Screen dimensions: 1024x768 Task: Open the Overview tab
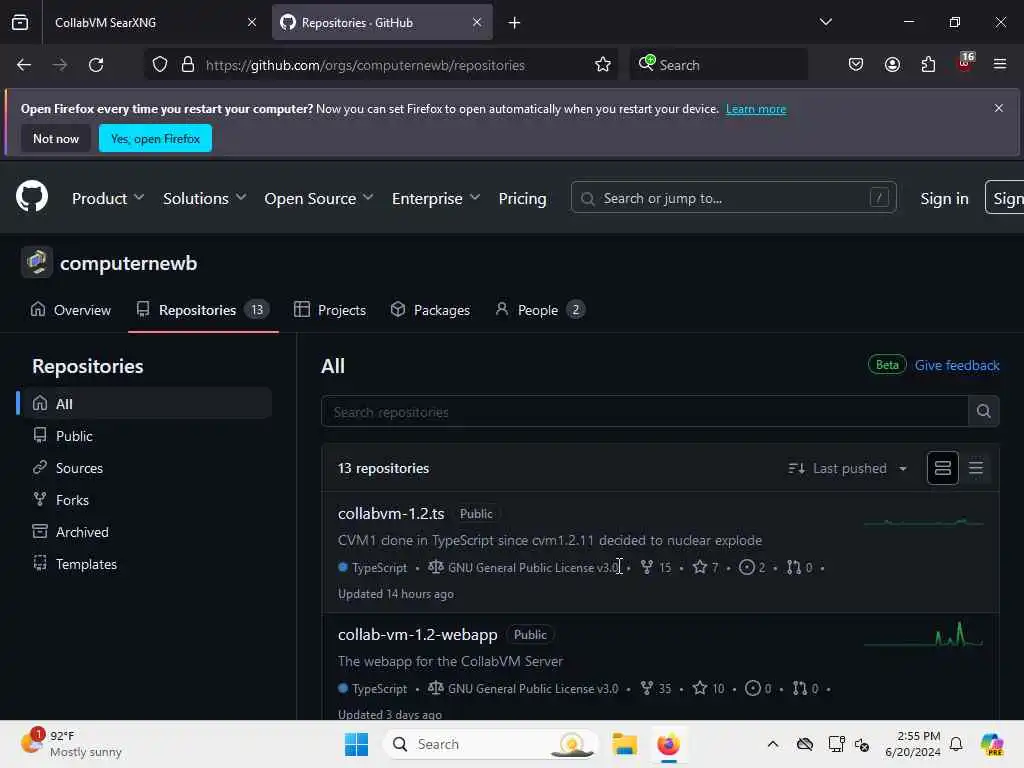tap(71, 310)
